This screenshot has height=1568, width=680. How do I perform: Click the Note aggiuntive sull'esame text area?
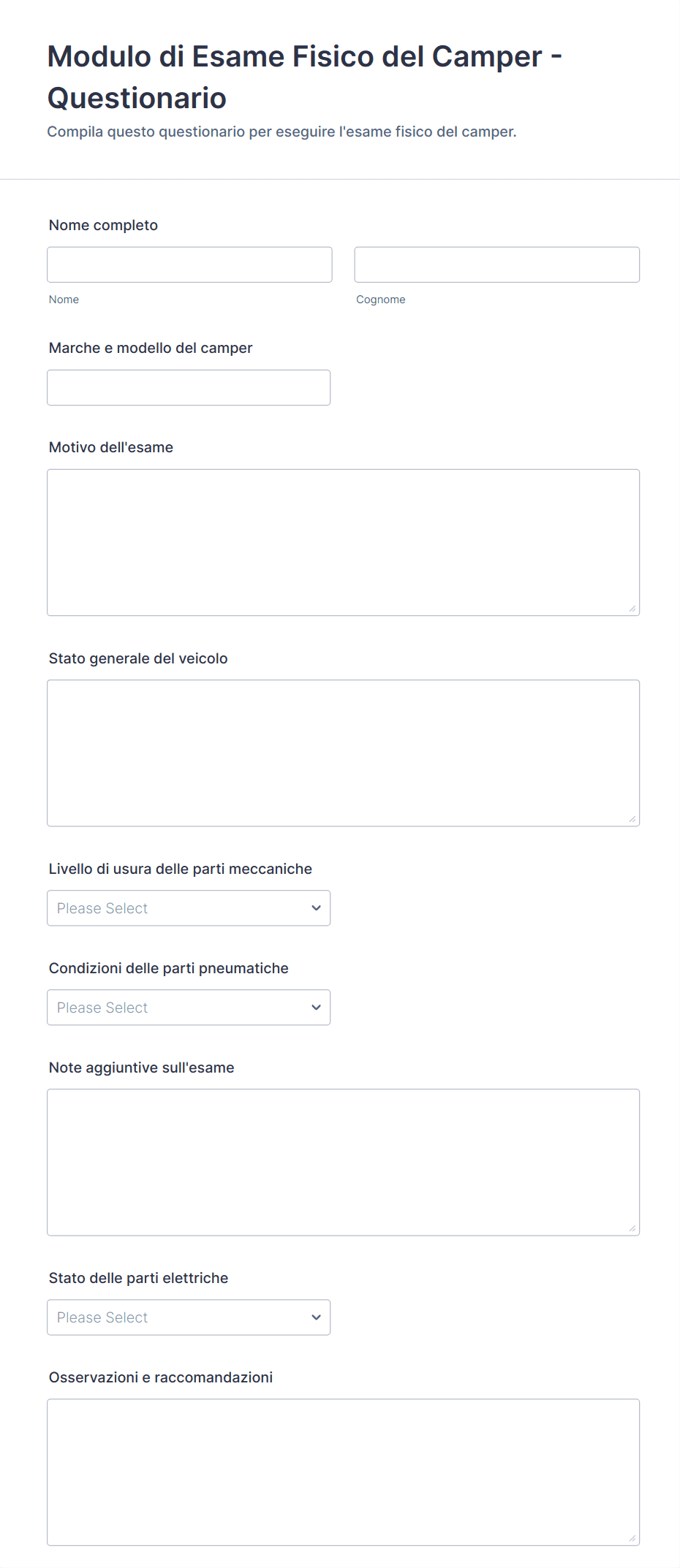pyautogui.click(x=343, y=1162)
